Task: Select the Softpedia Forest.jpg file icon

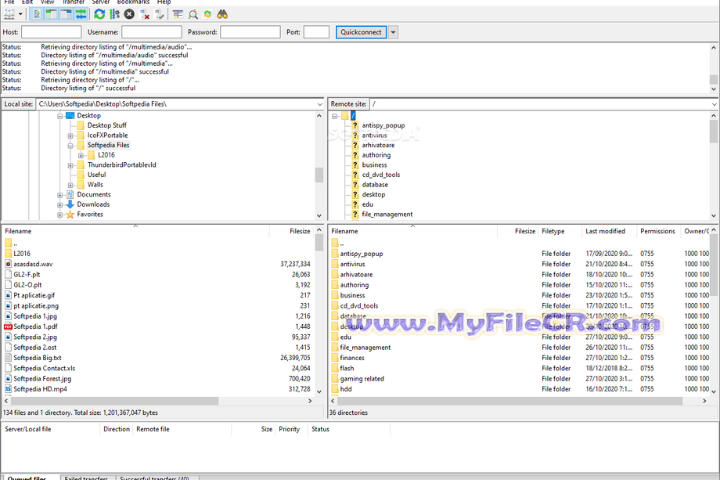Action: pos(8,379)
